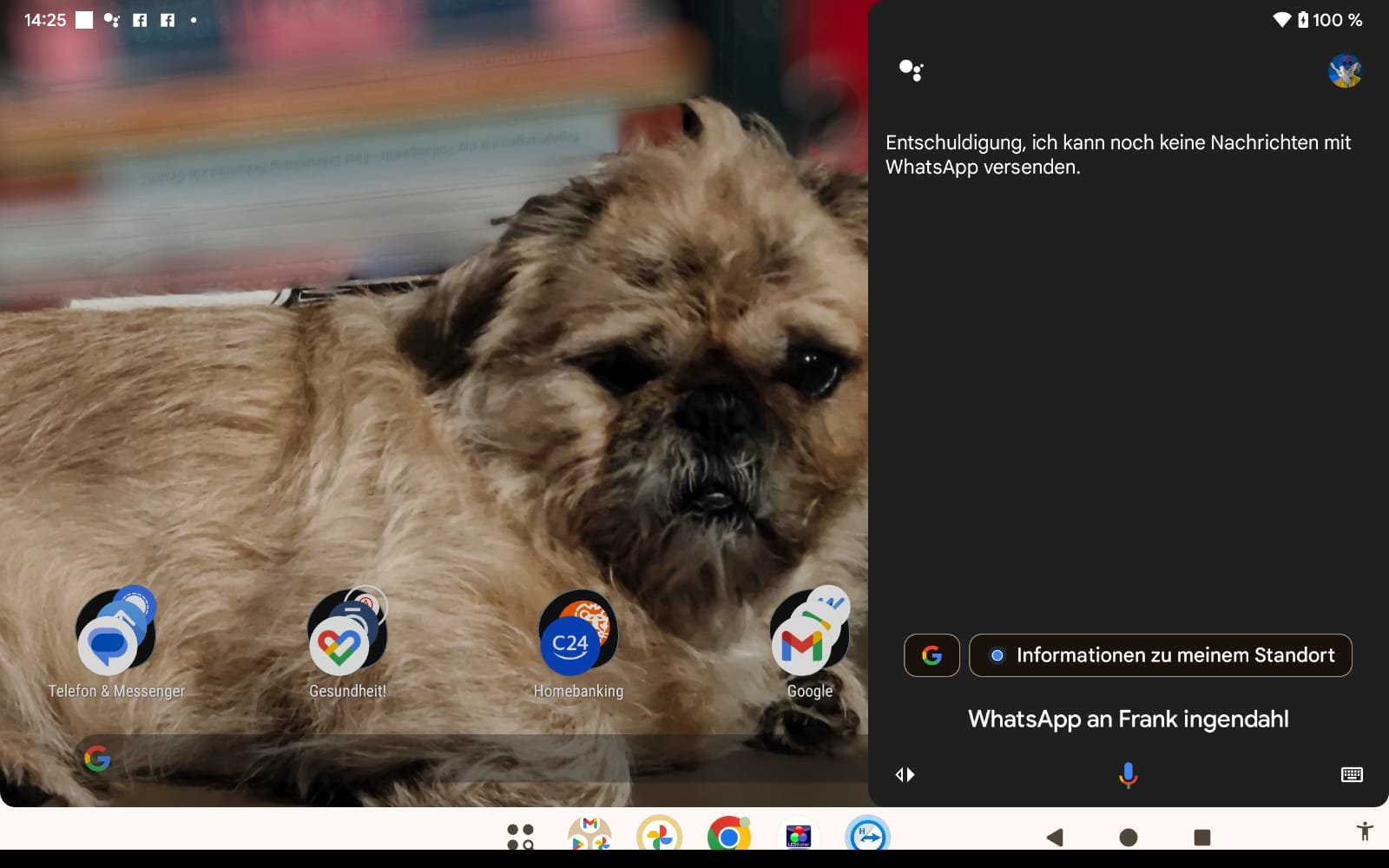
Task: Open the Google apps folder in the taskbar
Action: [589, 834]
